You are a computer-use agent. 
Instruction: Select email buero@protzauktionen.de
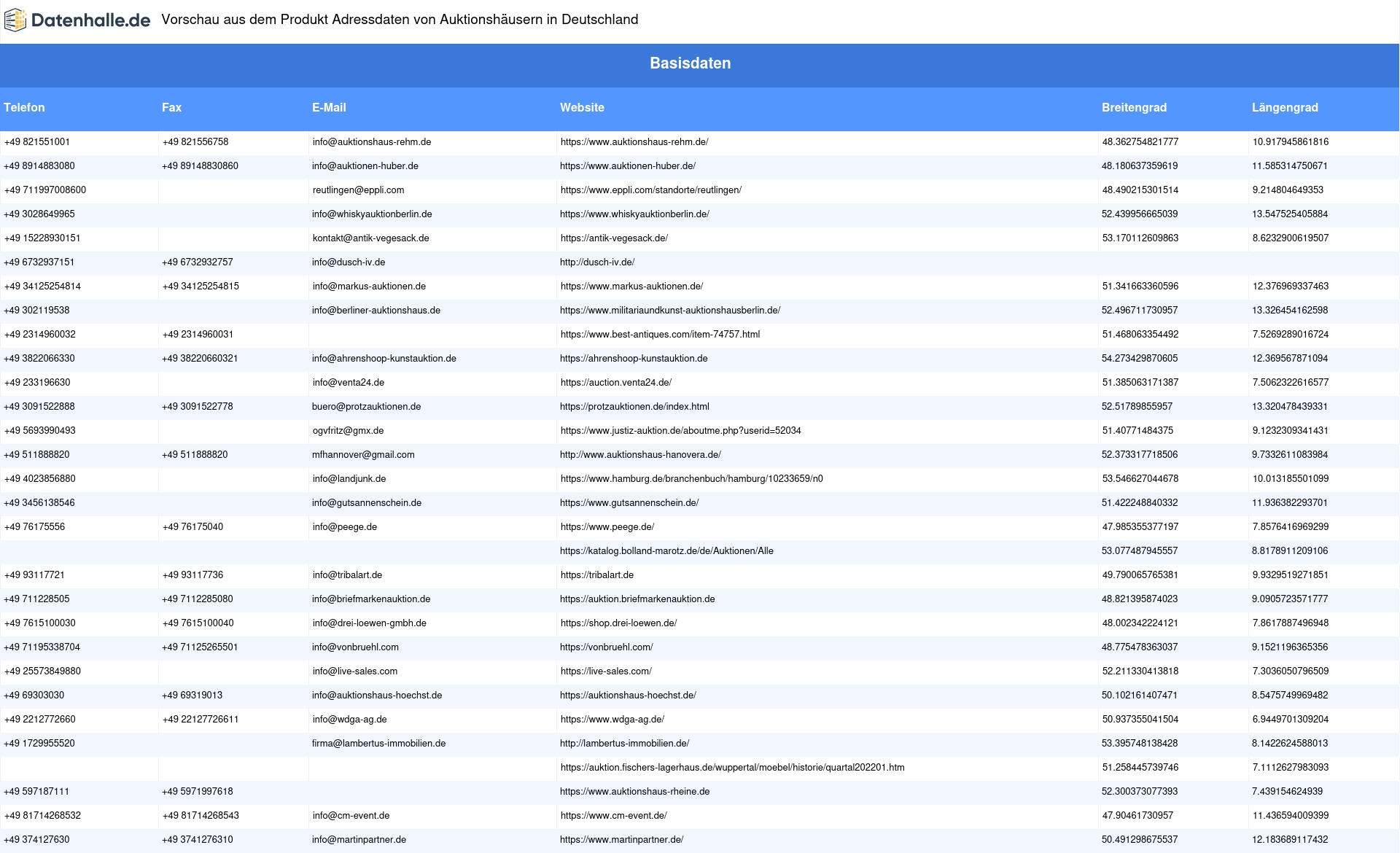(x=367, y=407)
